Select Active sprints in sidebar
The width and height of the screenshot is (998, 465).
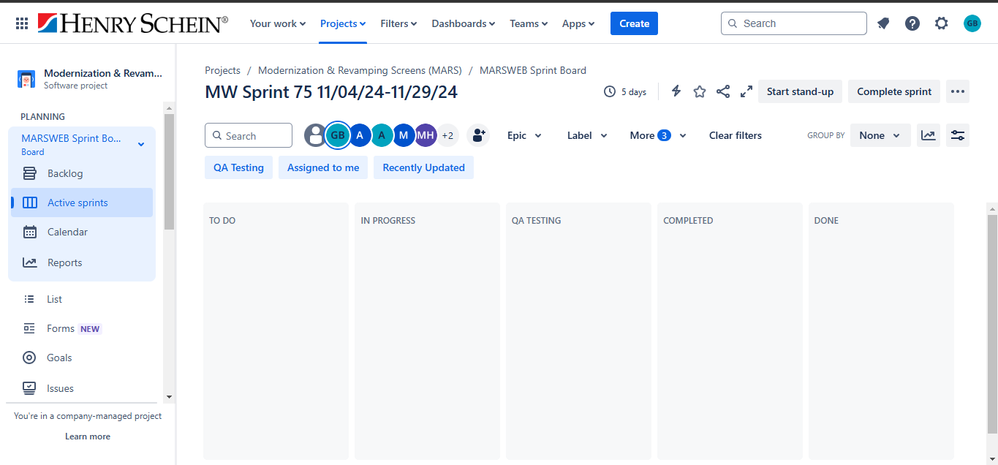(81, 203)
